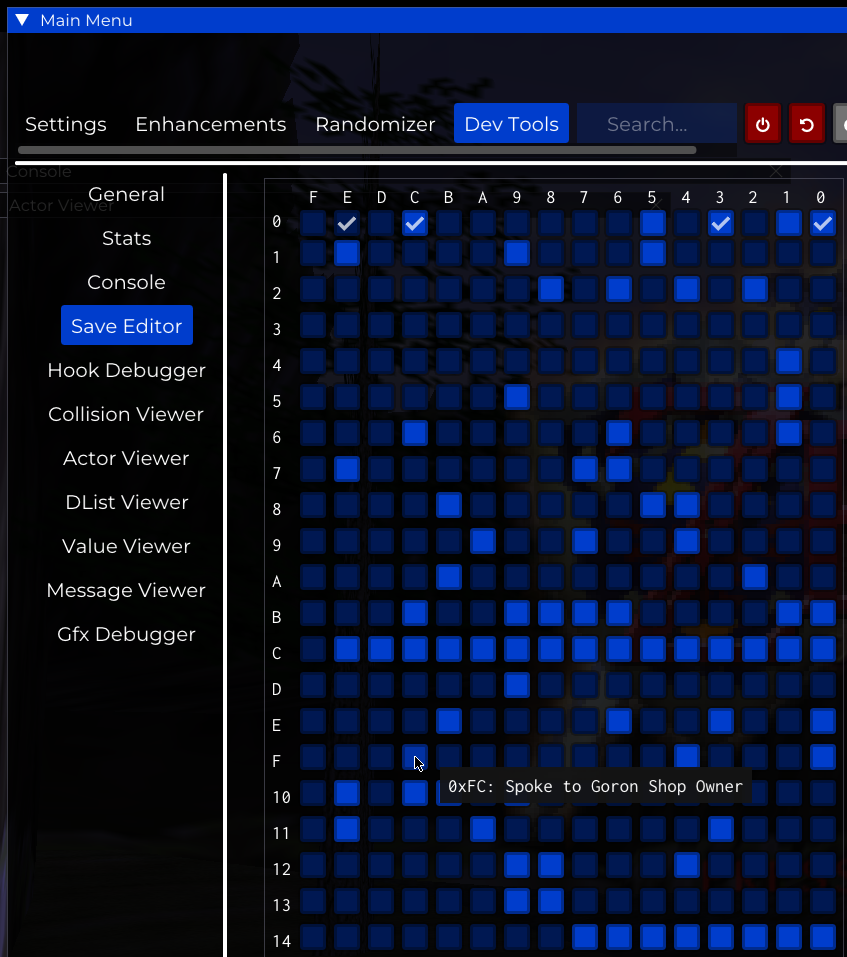The height and width of the screenshot is (957, 847).
Task: Switch to the Enhancements tab
Action: click(211, 124)
